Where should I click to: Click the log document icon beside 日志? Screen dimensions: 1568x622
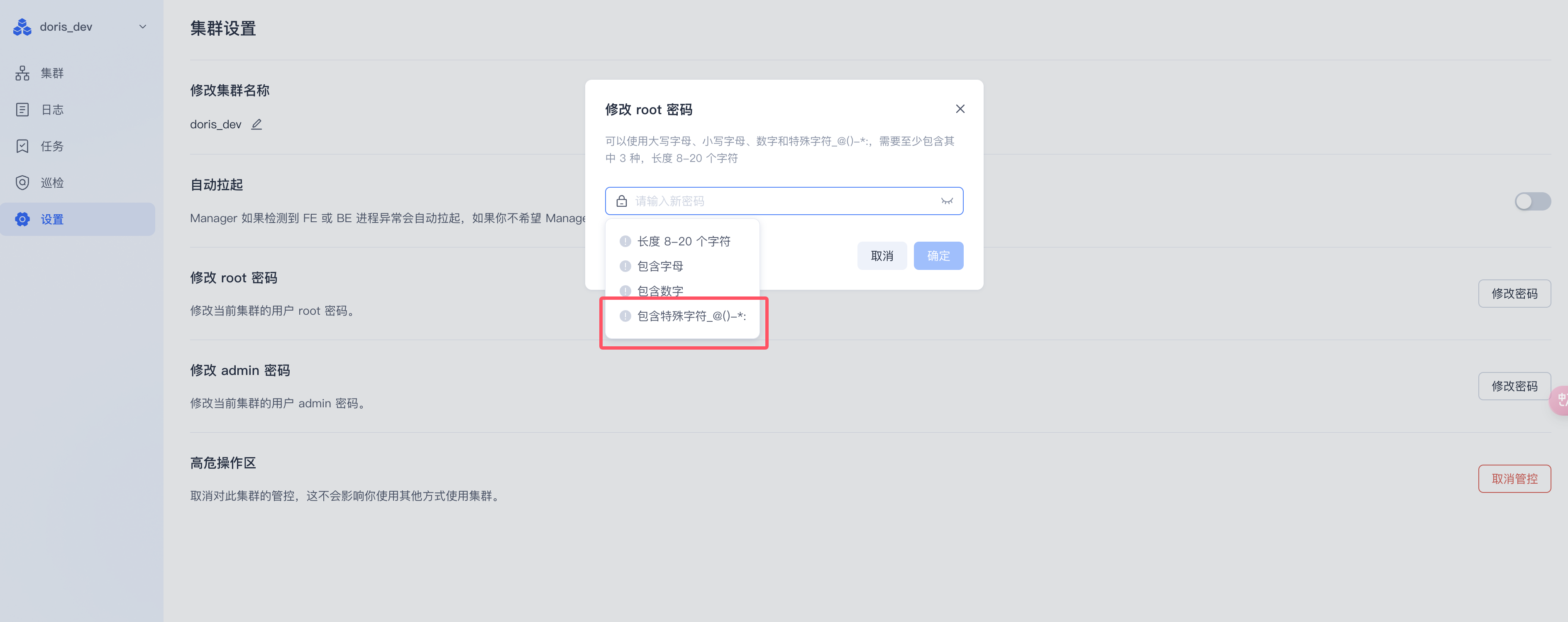coord(22,110)
